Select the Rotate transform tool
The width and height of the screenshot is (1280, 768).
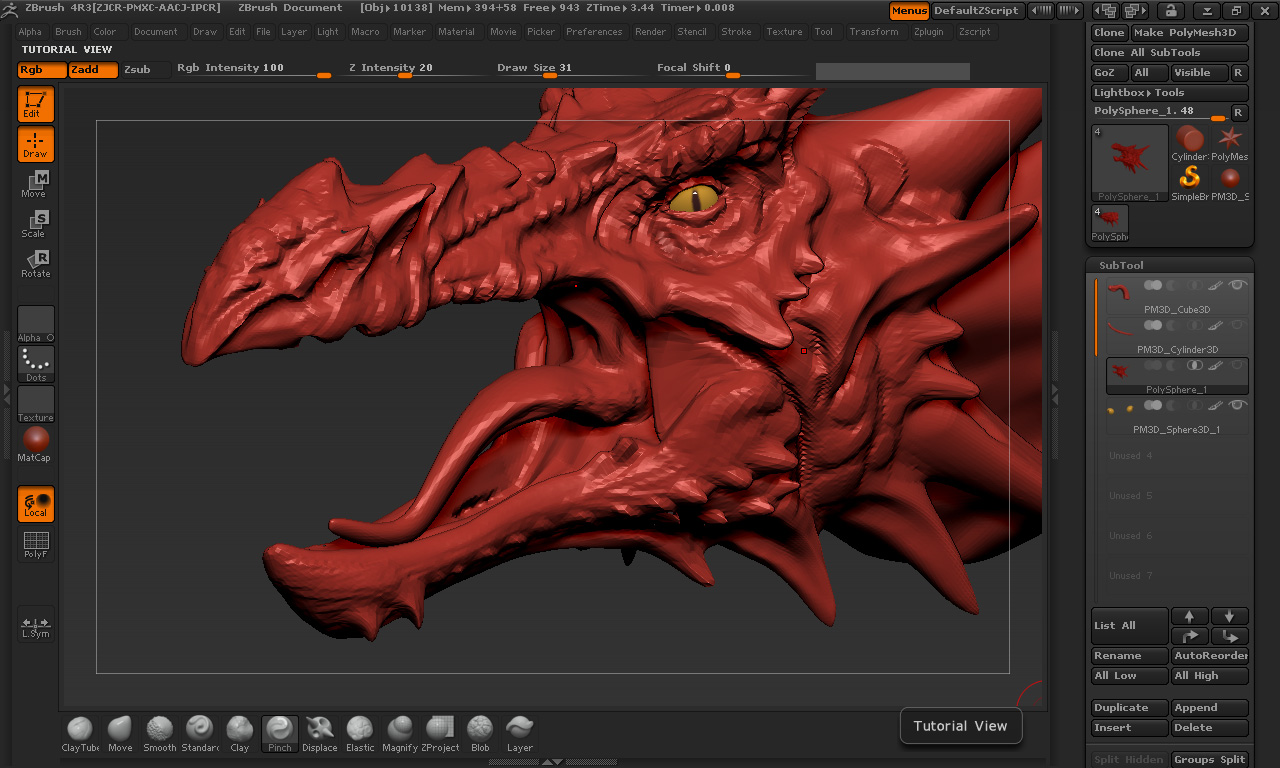35,264
